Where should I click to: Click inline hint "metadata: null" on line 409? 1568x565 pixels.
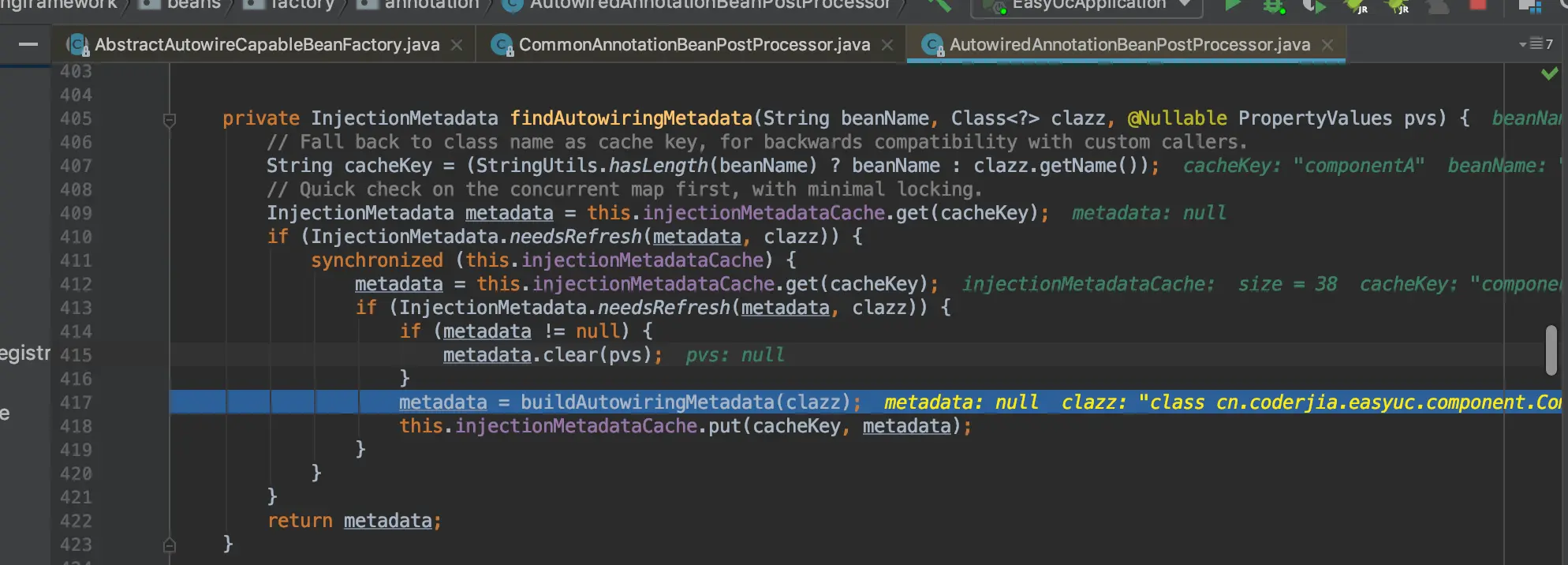[x=1148, y=213]
